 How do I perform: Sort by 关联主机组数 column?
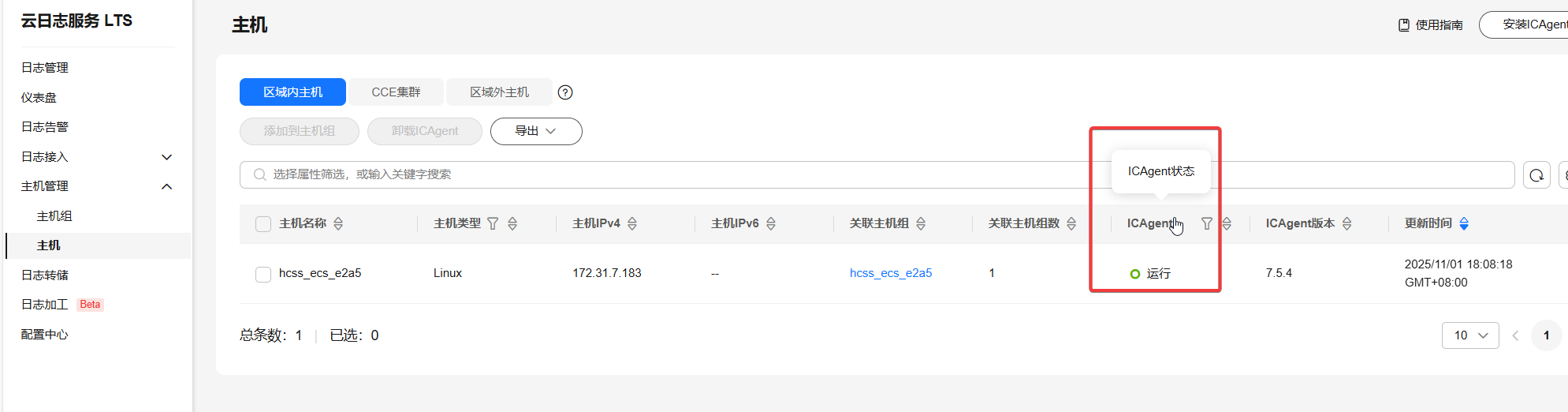(x=1071, y=224)
